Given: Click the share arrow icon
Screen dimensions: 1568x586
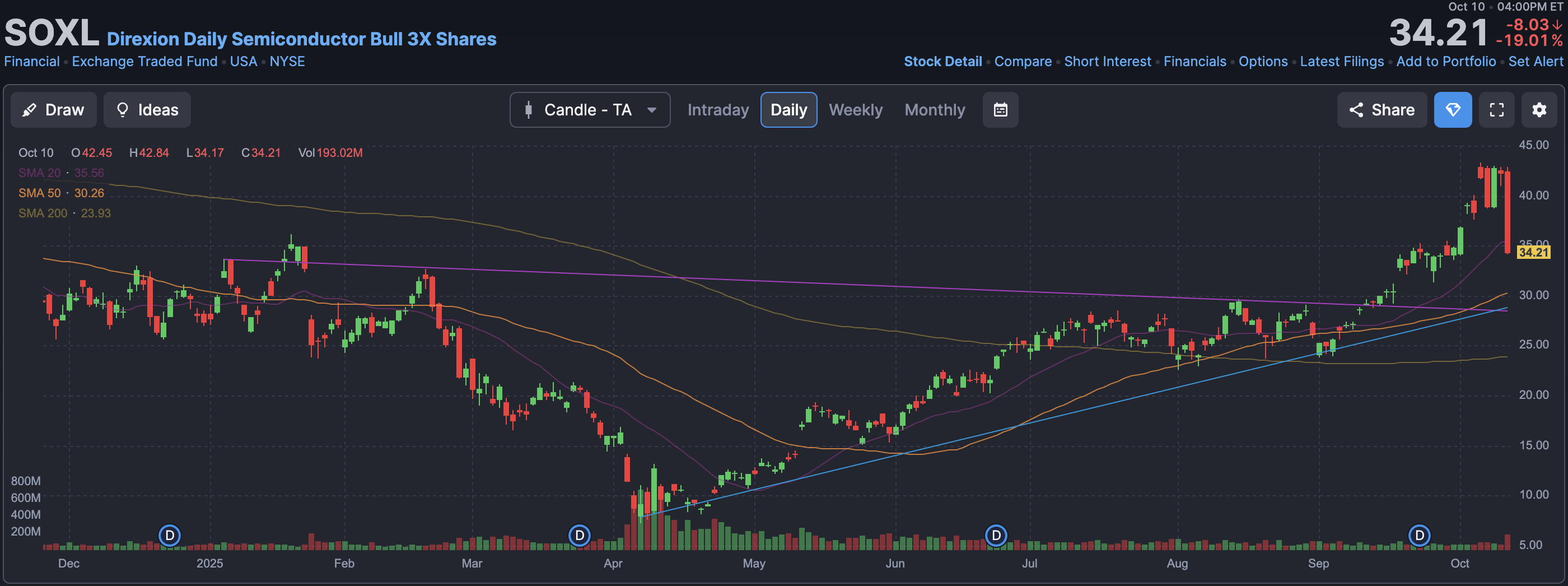Looking at the screenshot, I should pyautogui.click(x=1356, y=110).
